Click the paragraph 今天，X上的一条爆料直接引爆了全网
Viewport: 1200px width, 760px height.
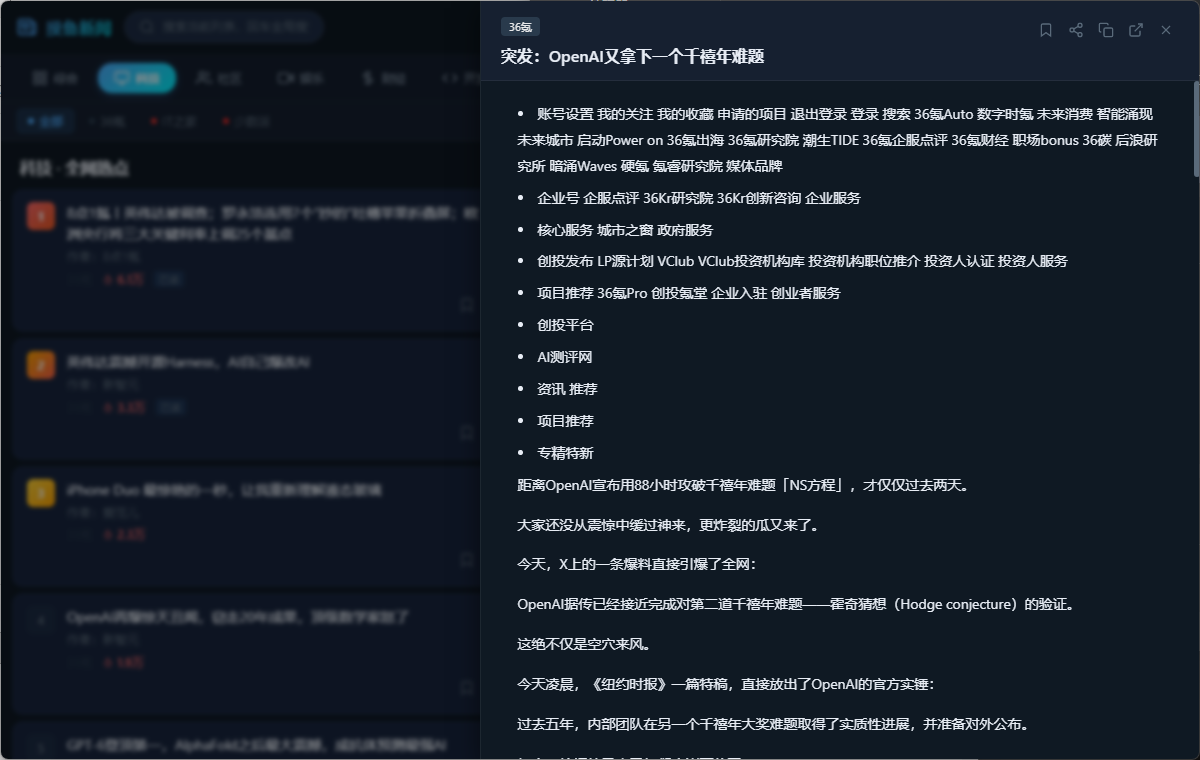[x=637, y=564]
